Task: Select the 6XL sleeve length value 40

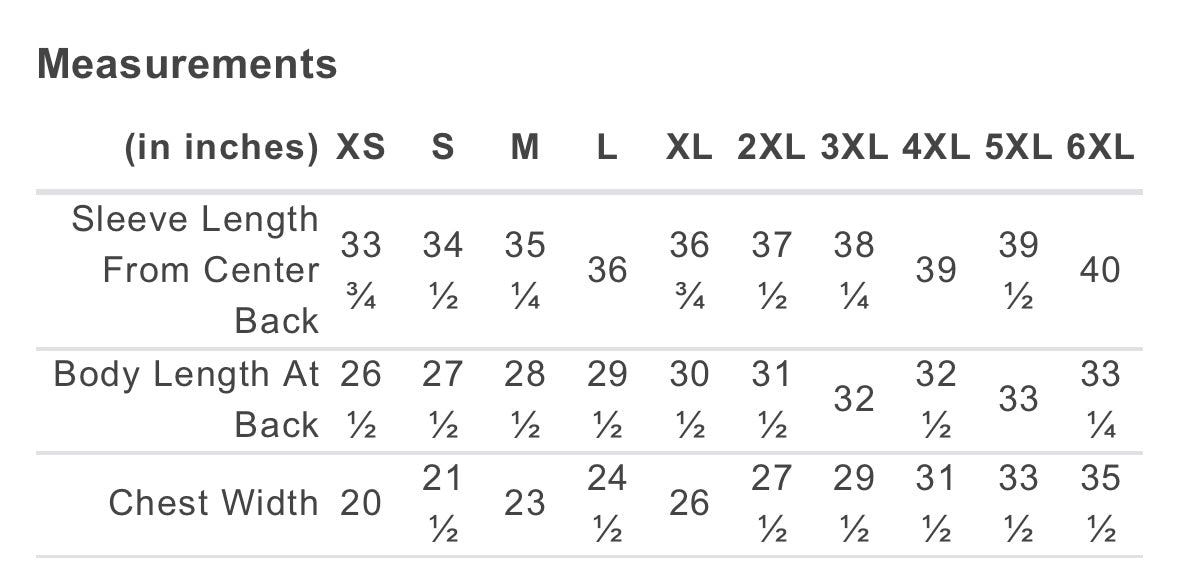Action: click(x=1100, y=270)
